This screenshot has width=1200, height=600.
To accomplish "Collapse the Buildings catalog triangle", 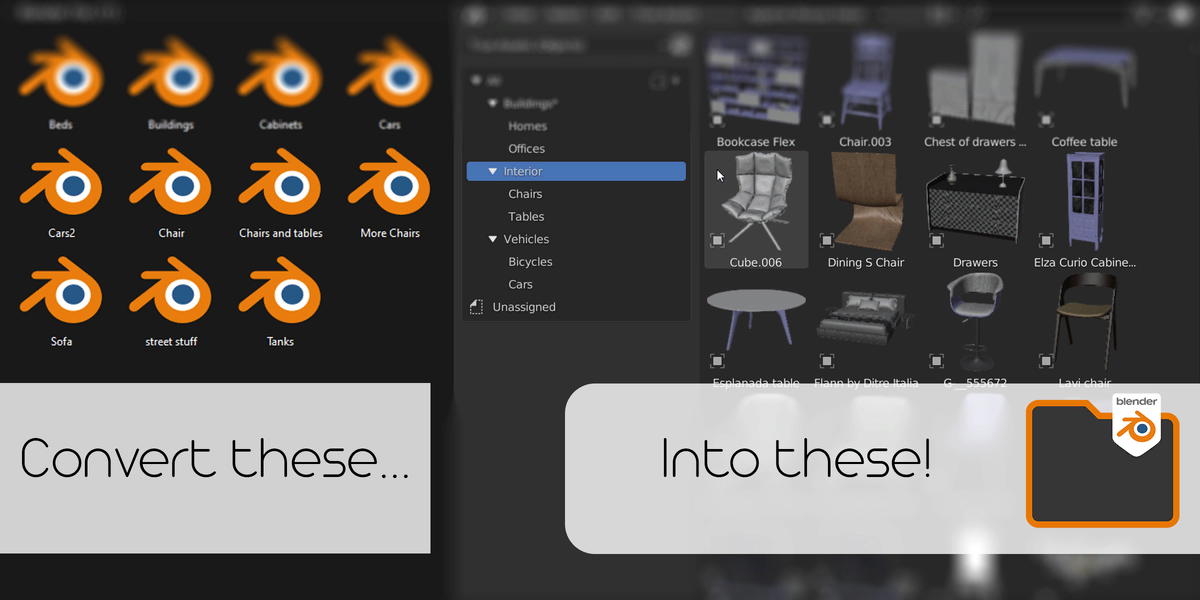I will pos(493,104).
